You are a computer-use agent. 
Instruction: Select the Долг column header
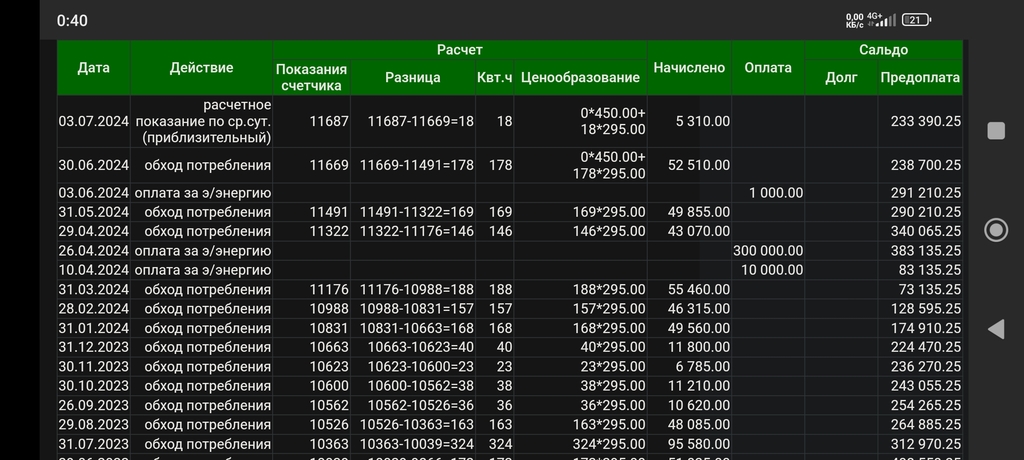point(840,78)
